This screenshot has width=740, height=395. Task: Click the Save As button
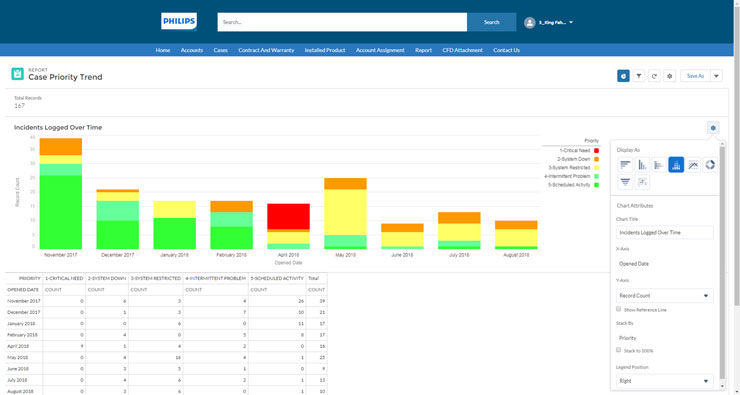point(695,76)
